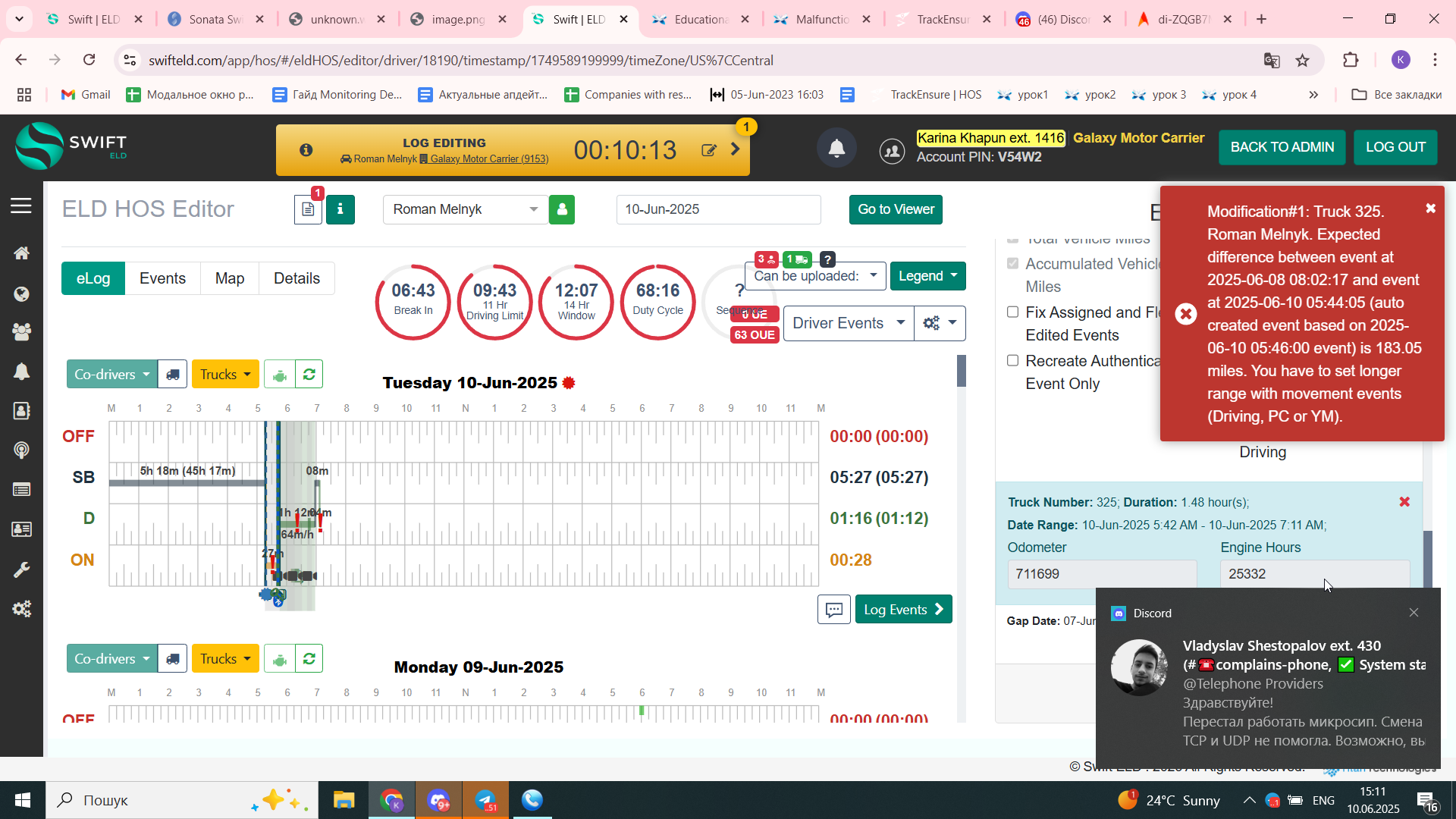Remove the Truck 325 odometer entry with red X

(1404, 502)
